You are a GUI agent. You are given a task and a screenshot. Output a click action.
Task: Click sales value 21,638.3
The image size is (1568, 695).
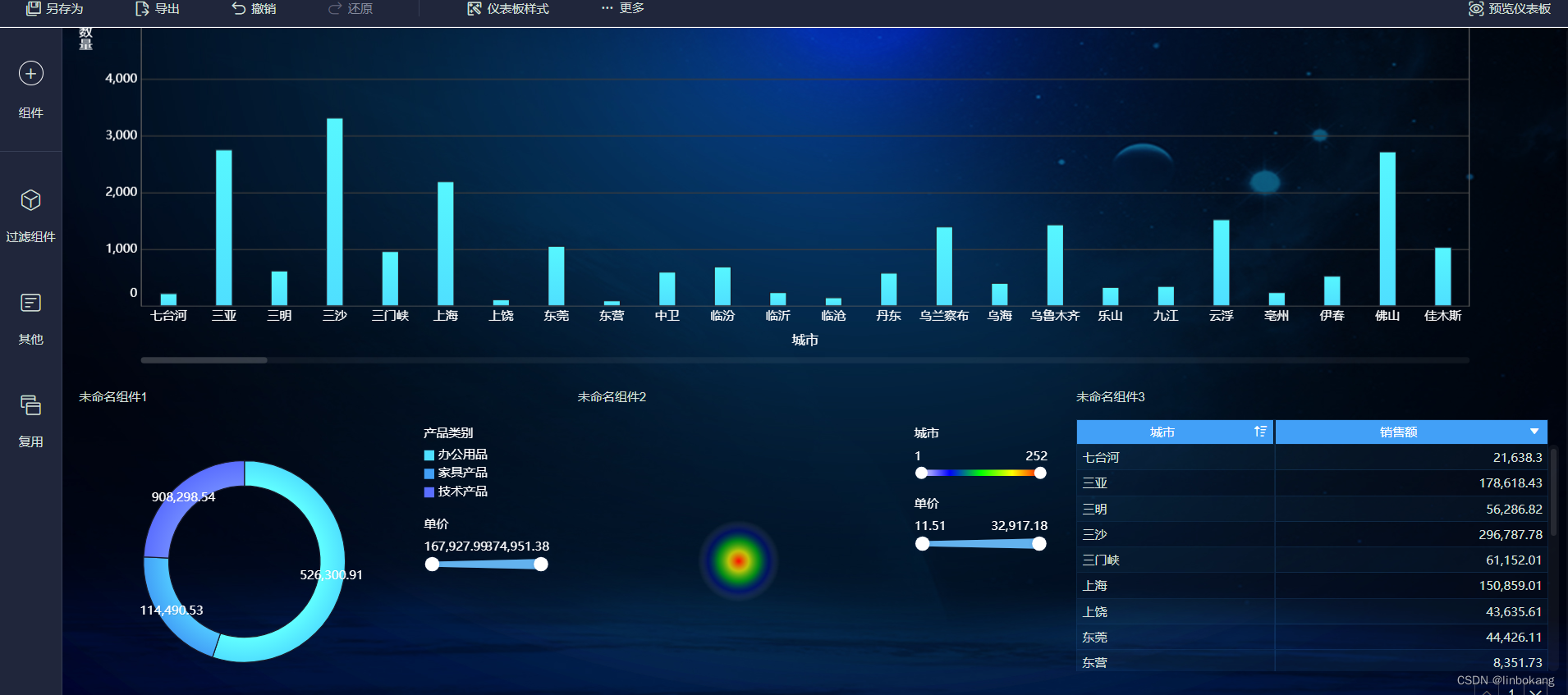(1517, 458)
